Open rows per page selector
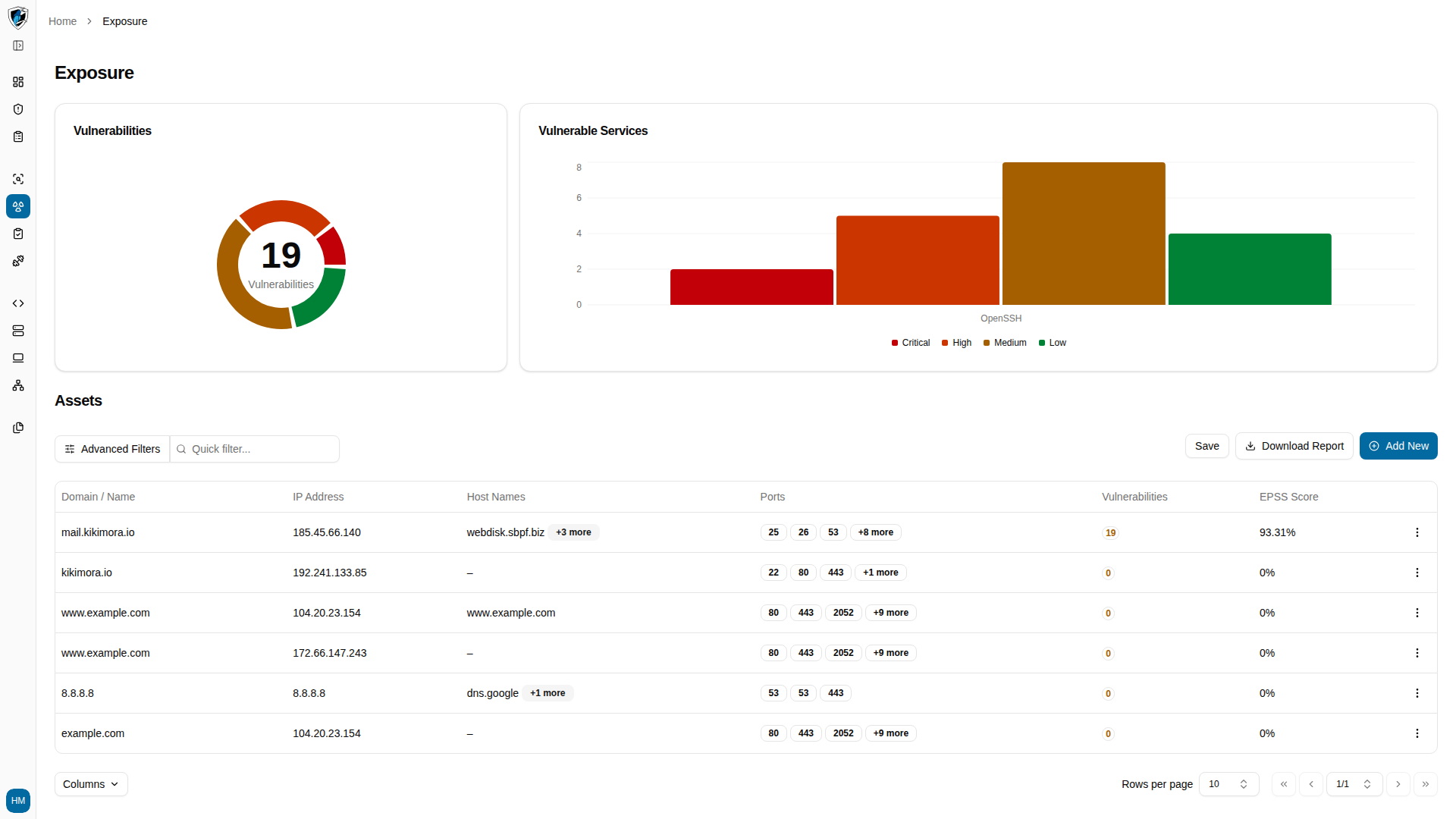This screenshot has height=819, width=1456. pyautogui.click(x=1228, y=784)
